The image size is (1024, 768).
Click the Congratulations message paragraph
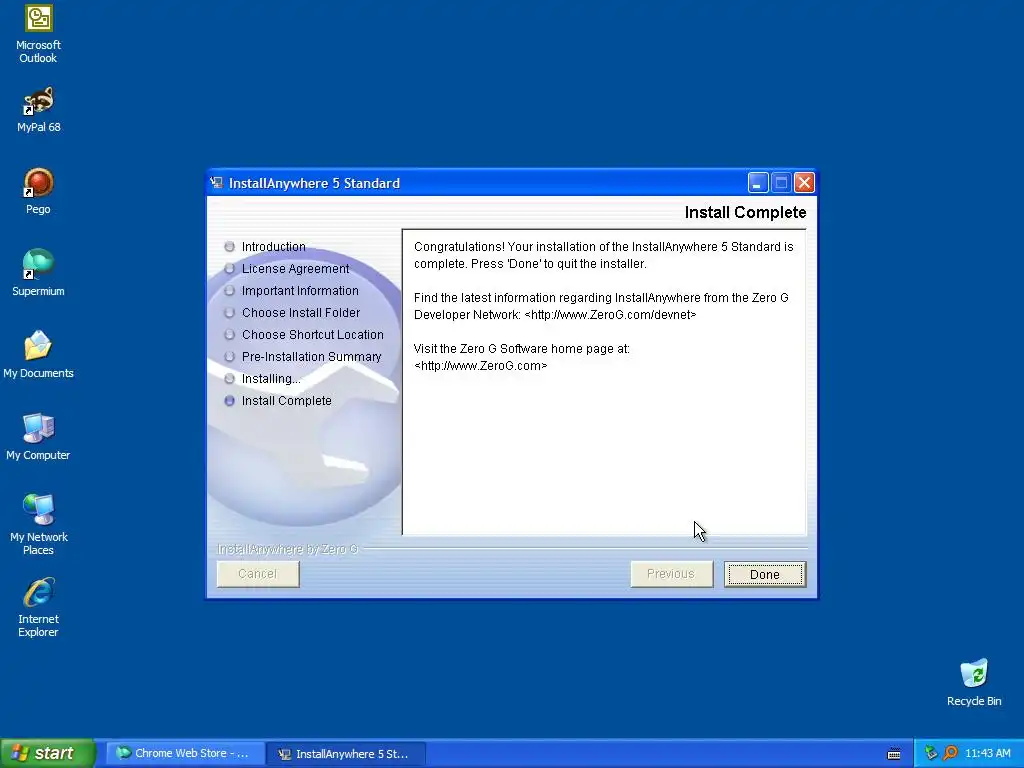(x=603, y=255)
